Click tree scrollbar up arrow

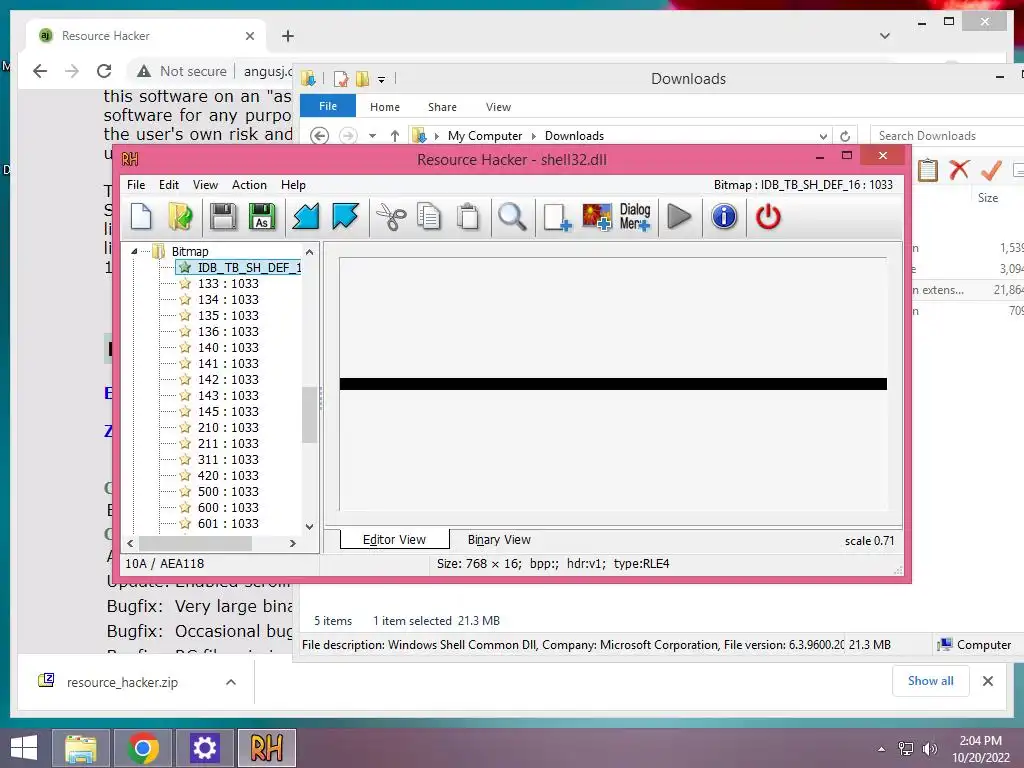pyautogui.click(x=310, y=252)
